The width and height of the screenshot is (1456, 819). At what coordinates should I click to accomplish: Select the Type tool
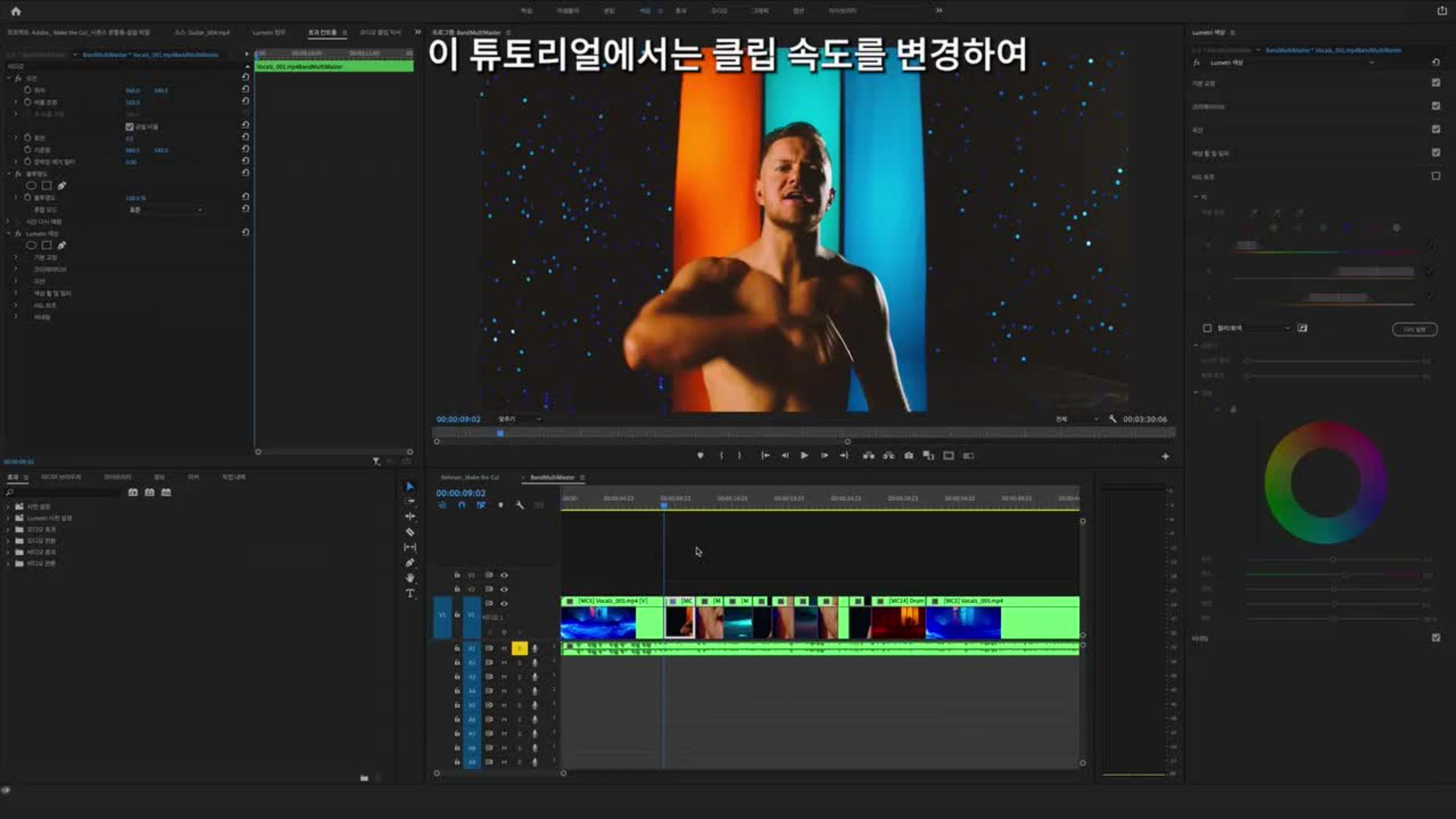click(x=409, y=594)
